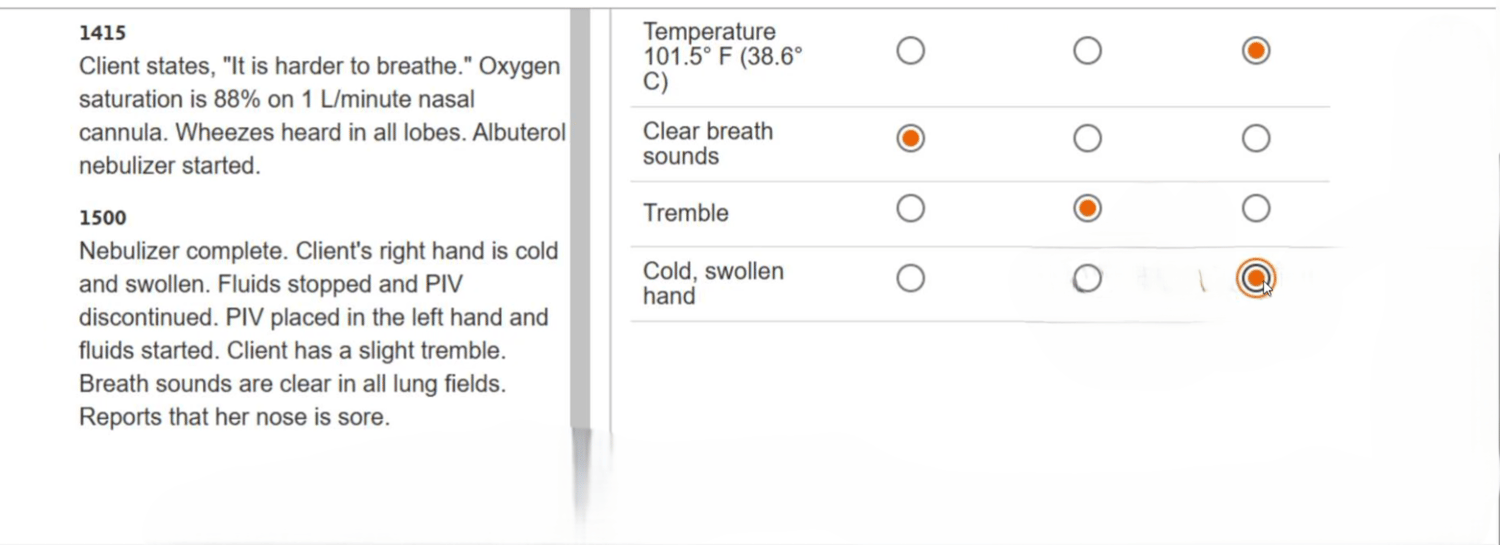The height and width of the screenshot is (545, 1500).
Task: Click selected middle radio for Tremble row
Action: (1087, 208)
